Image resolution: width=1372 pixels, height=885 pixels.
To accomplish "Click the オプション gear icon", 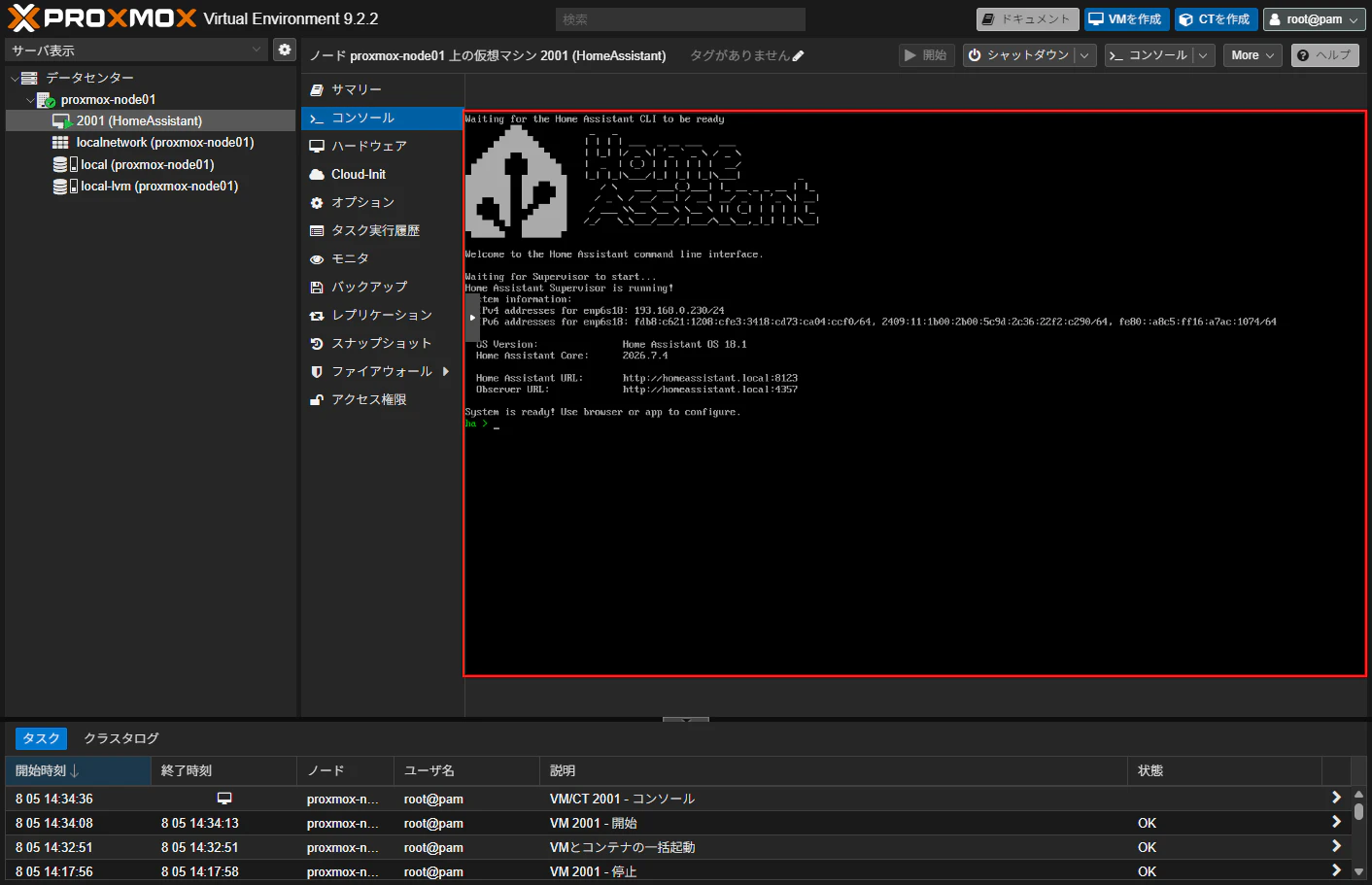I will point(317,203).
